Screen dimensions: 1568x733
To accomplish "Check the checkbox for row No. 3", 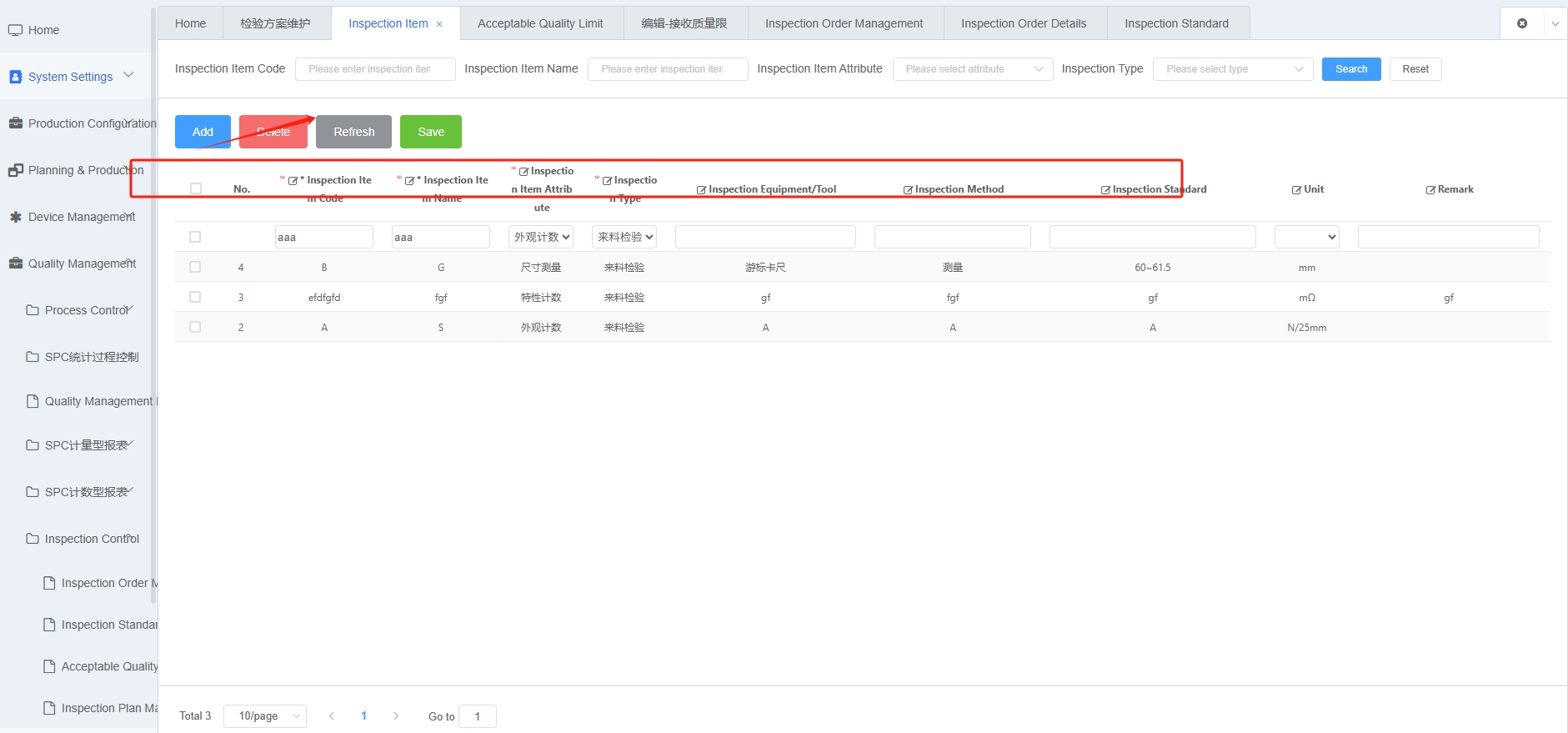I will click(195, 297).
